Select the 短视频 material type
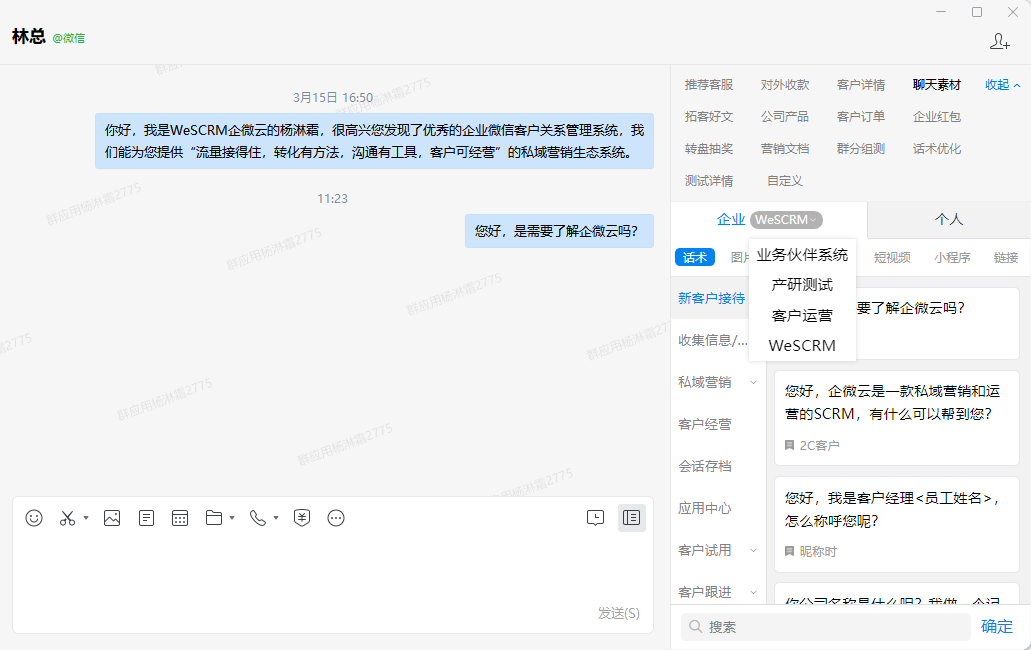Viewport: 1031px width, 650px height. 892,258
